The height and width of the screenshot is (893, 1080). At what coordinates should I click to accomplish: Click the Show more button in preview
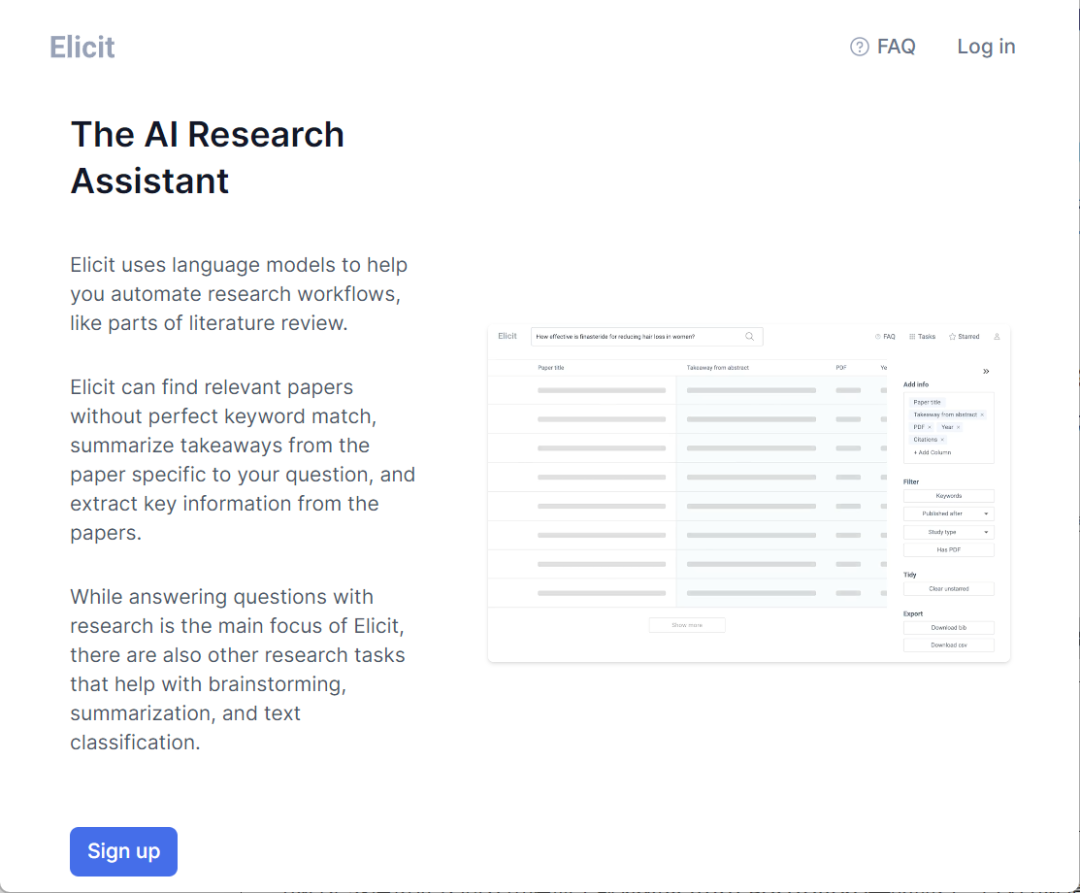(x=687, y=625)
